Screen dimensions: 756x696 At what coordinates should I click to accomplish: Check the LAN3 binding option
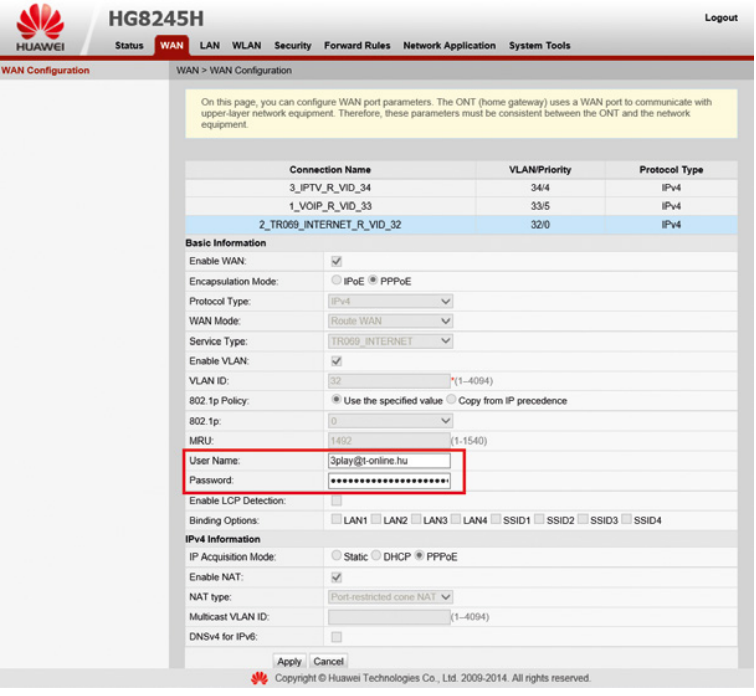click(416, 519)
